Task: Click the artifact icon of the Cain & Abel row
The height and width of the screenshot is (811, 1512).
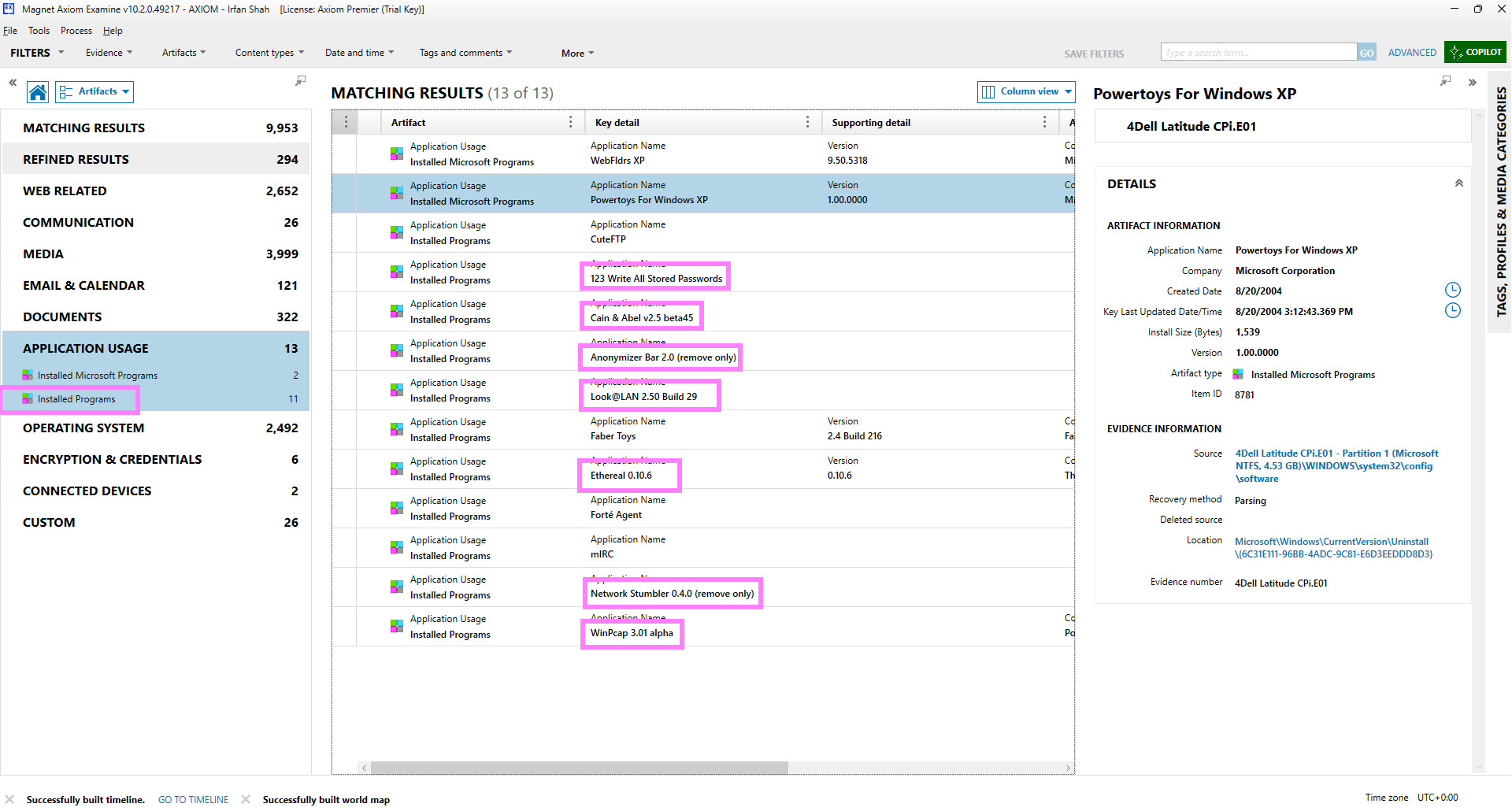Action: (397, 311)
